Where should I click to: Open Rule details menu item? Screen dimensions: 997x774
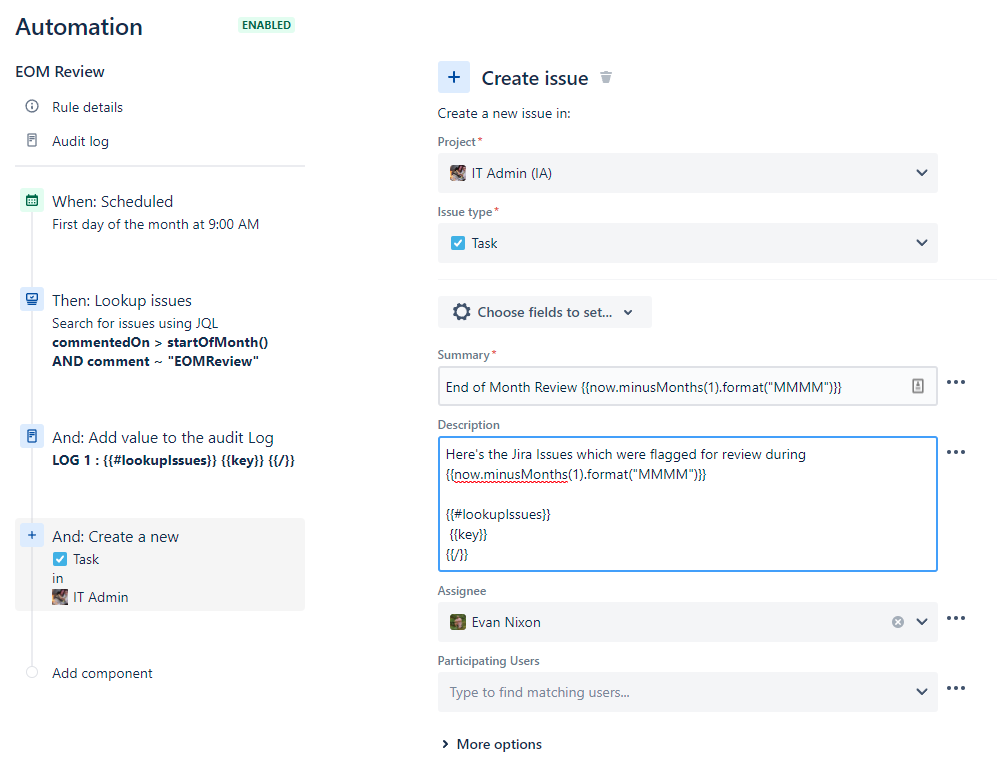click(87, 107)
